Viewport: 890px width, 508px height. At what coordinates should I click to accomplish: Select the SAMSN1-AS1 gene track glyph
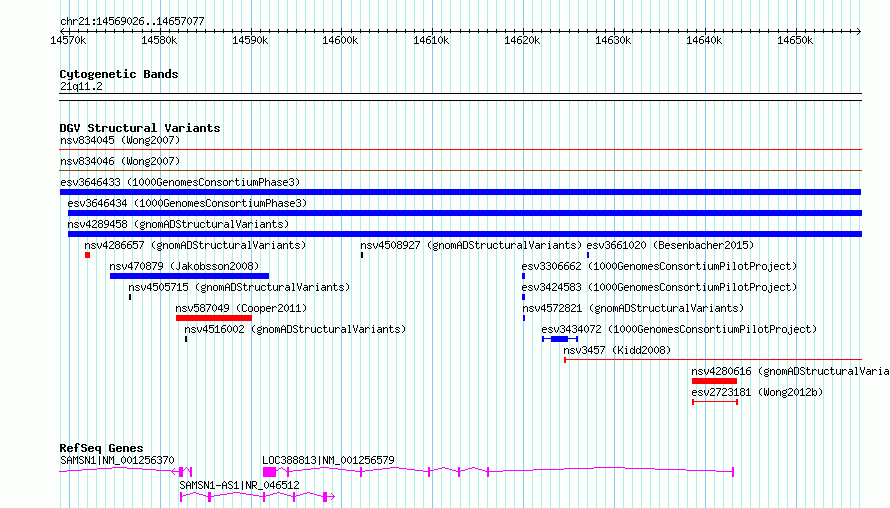[x=257, y=497]
